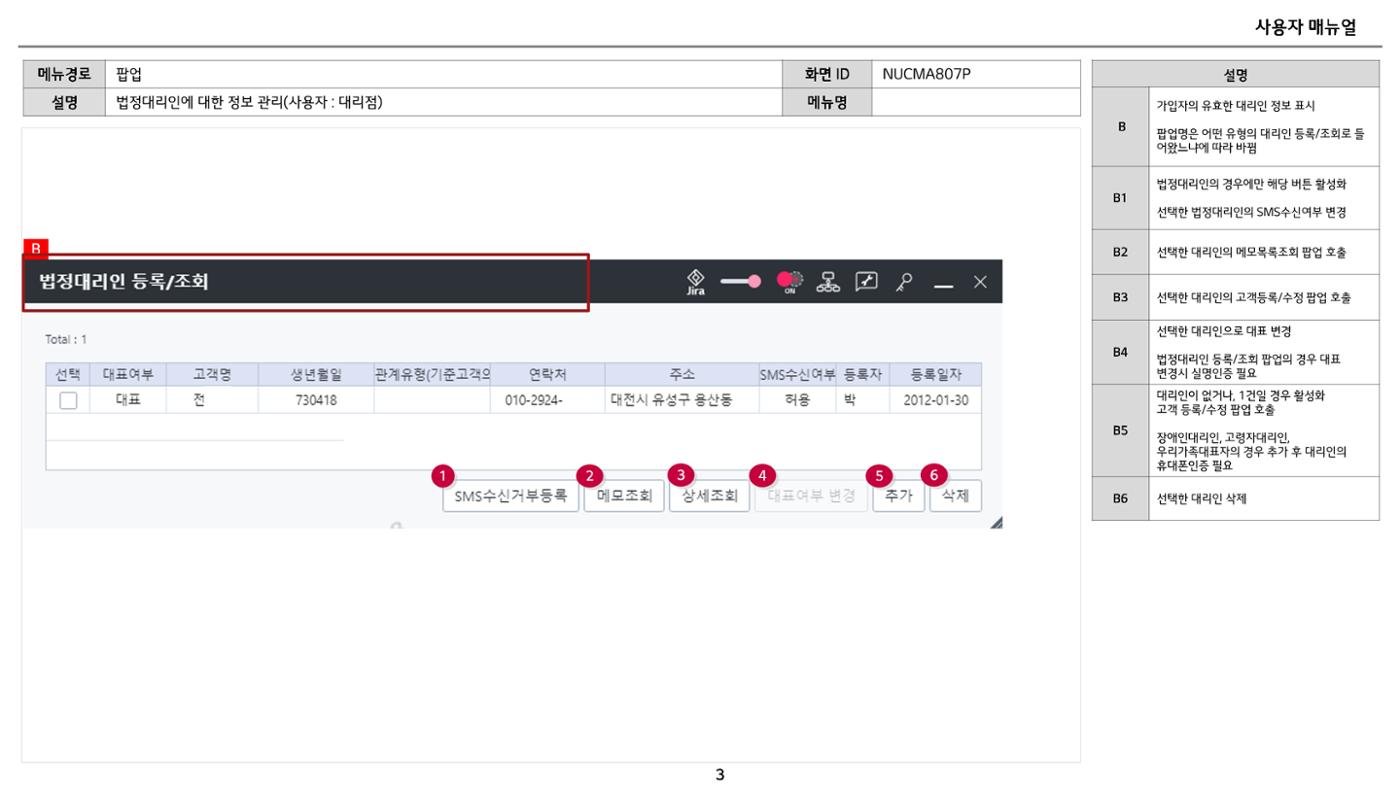This screenshot has width=1400, height=788.
Task: Click the 등록자 column header
Action: (x=862, y=375)
